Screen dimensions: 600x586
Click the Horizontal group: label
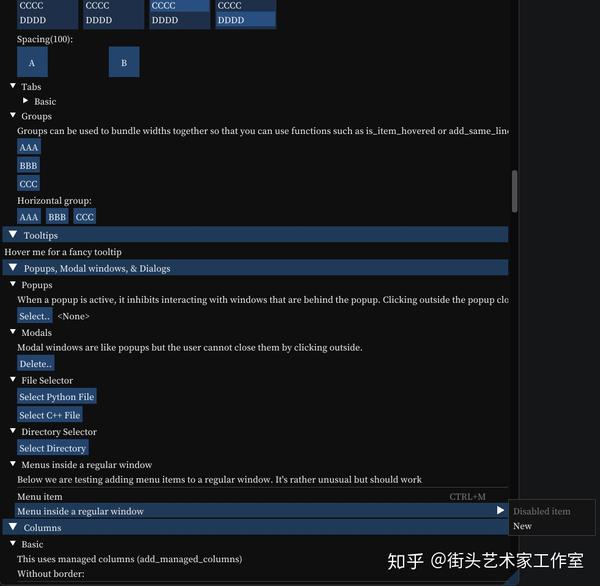pyautogui.click(x=54, y=201)
